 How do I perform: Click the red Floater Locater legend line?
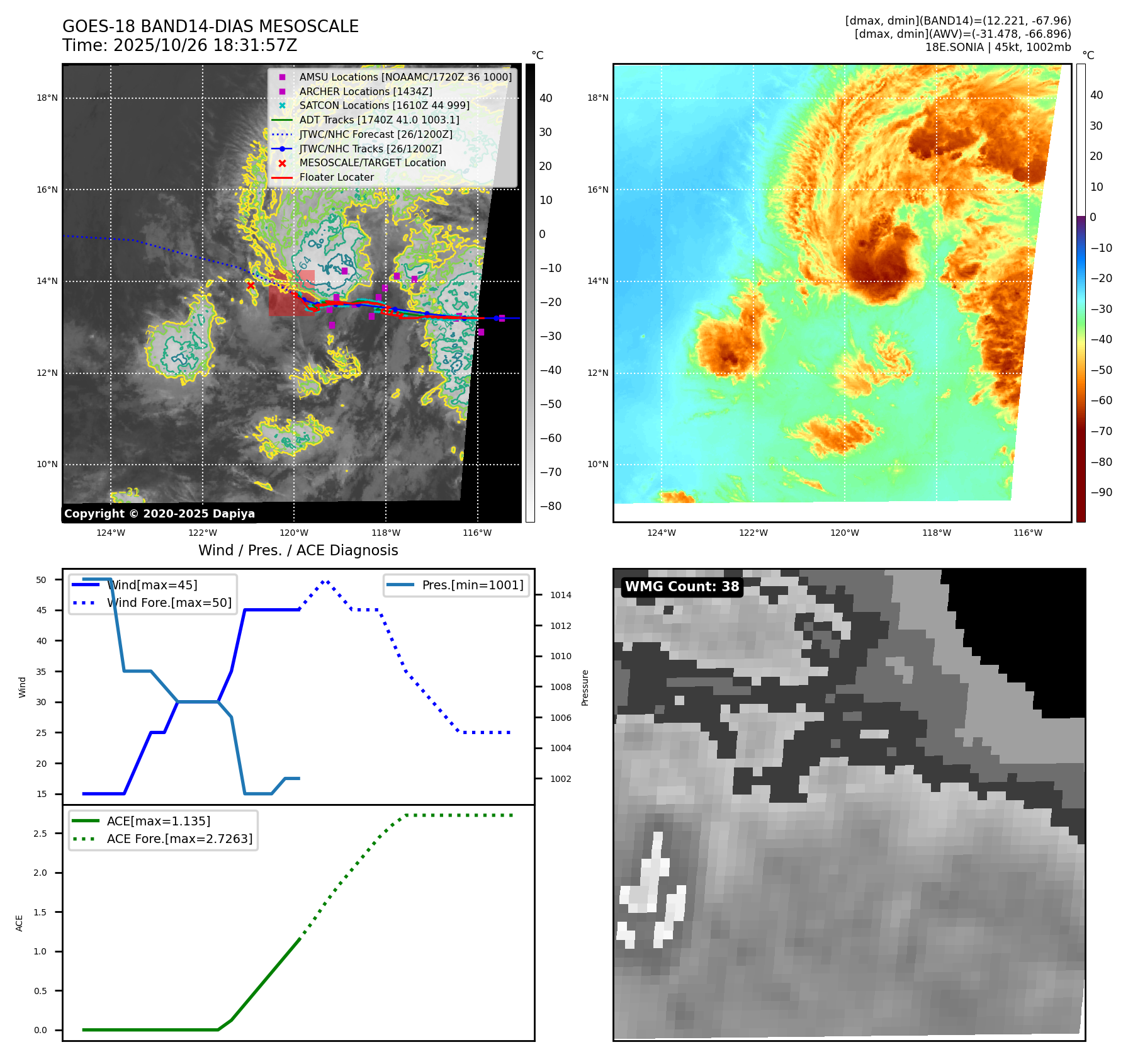(282, 178)
